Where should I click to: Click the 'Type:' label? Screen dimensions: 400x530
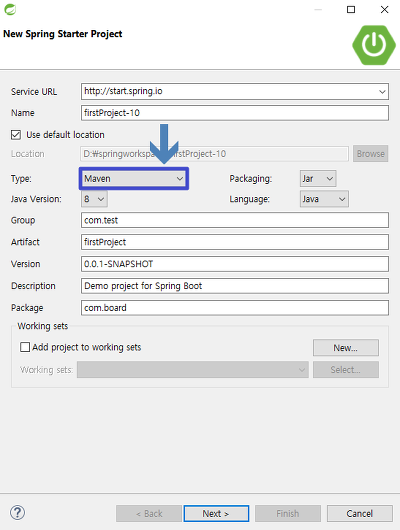(21, 179)
